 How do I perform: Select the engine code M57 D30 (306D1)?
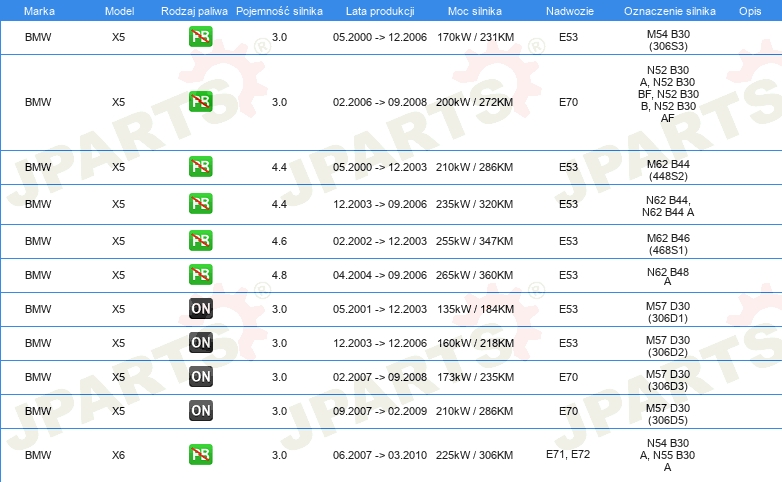click(x=668, y=312)
